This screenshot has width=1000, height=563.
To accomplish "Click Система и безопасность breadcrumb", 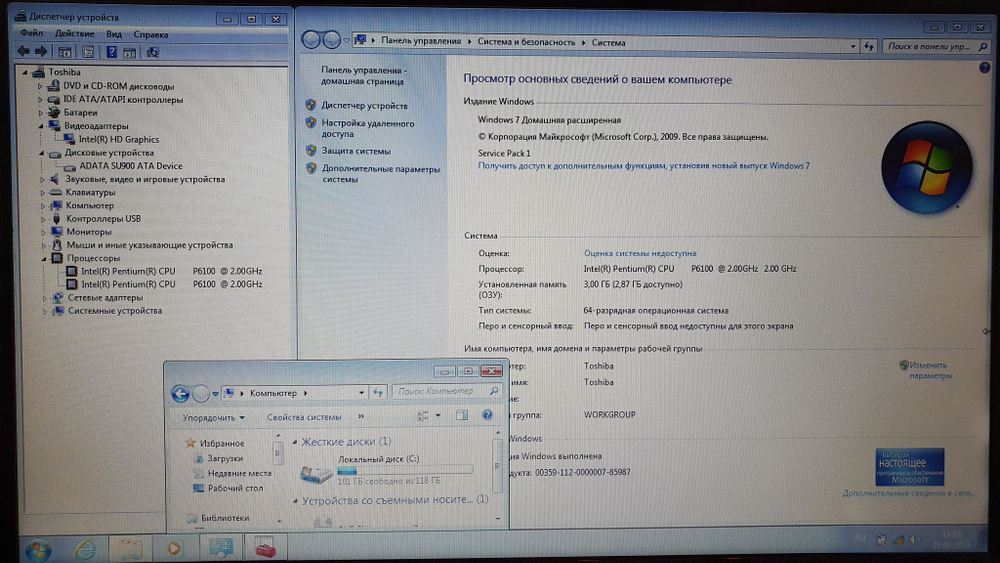I will pyautogui.click(x=526, y=42).
